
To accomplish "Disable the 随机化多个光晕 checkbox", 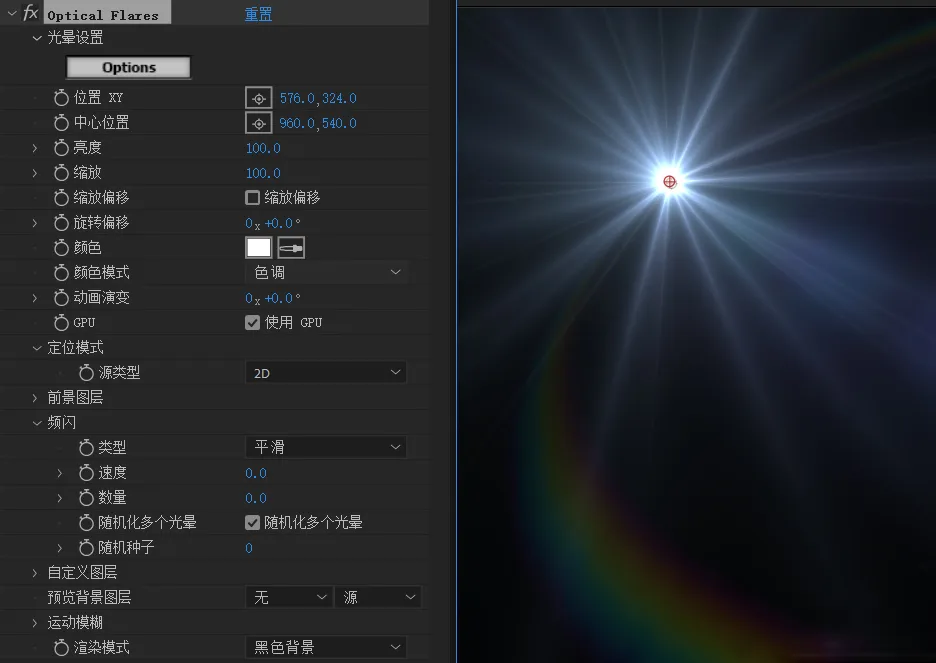I will pyautogui.click(x=253, y=523).
